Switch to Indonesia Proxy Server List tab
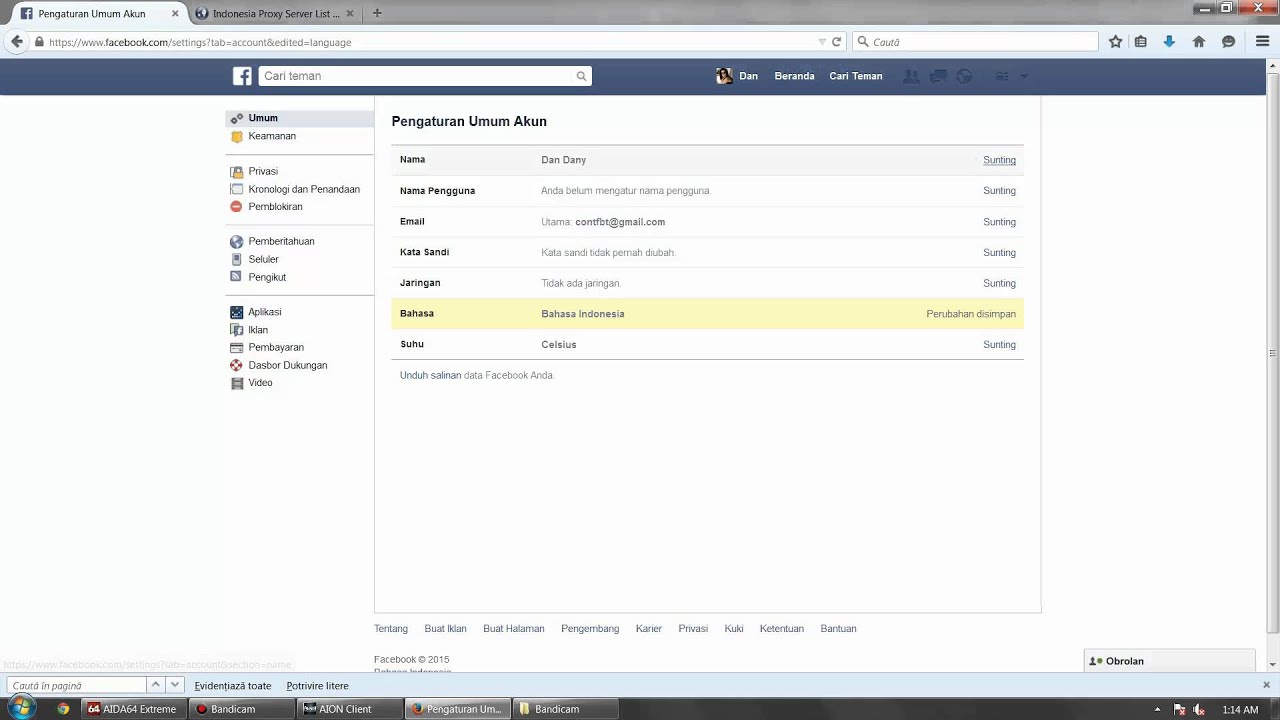Screen dimensions: 1280x720 (x=276, y=14)
